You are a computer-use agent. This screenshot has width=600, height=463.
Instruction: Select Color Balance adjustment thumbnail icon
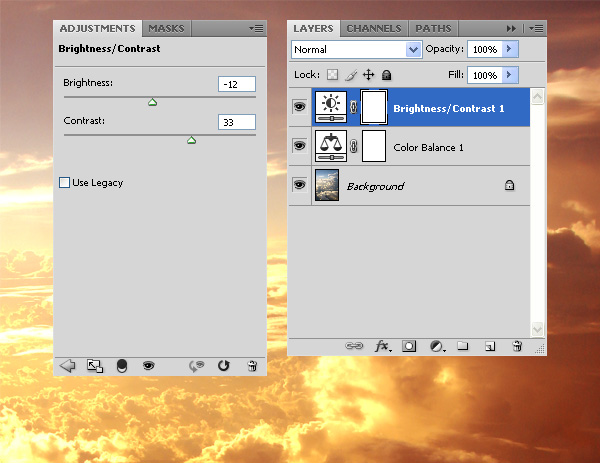click(331, 146)
